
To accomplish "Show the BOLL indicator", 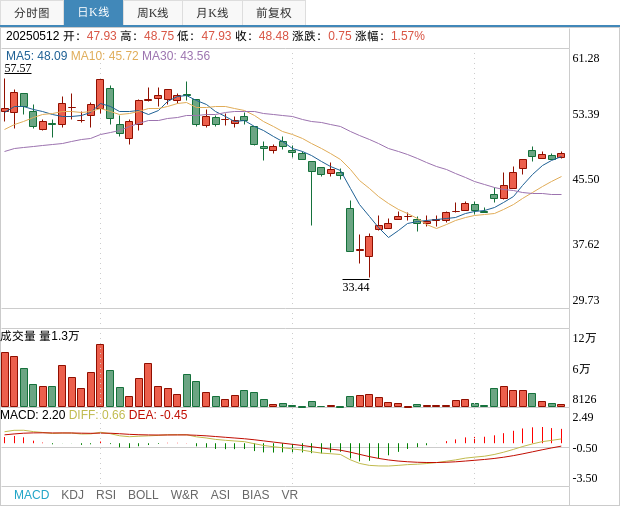I will coord(143,495).
